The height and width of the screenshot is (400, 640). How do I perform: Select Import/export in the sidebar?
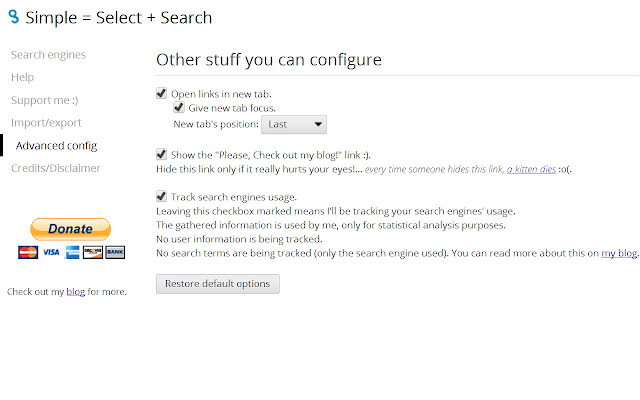click(x=47, y=123)
